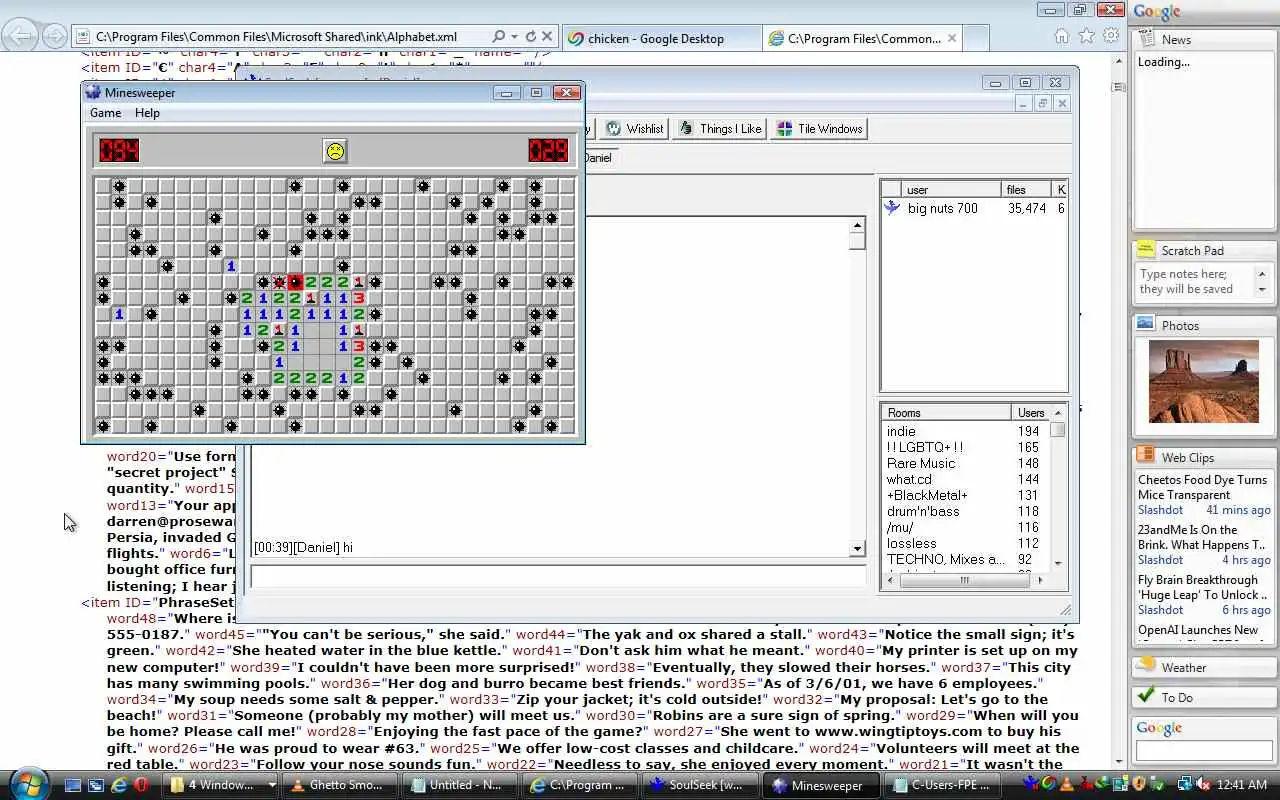Click chat area scroll down arrow
1280x800 pixels.
tap(857, 548)
